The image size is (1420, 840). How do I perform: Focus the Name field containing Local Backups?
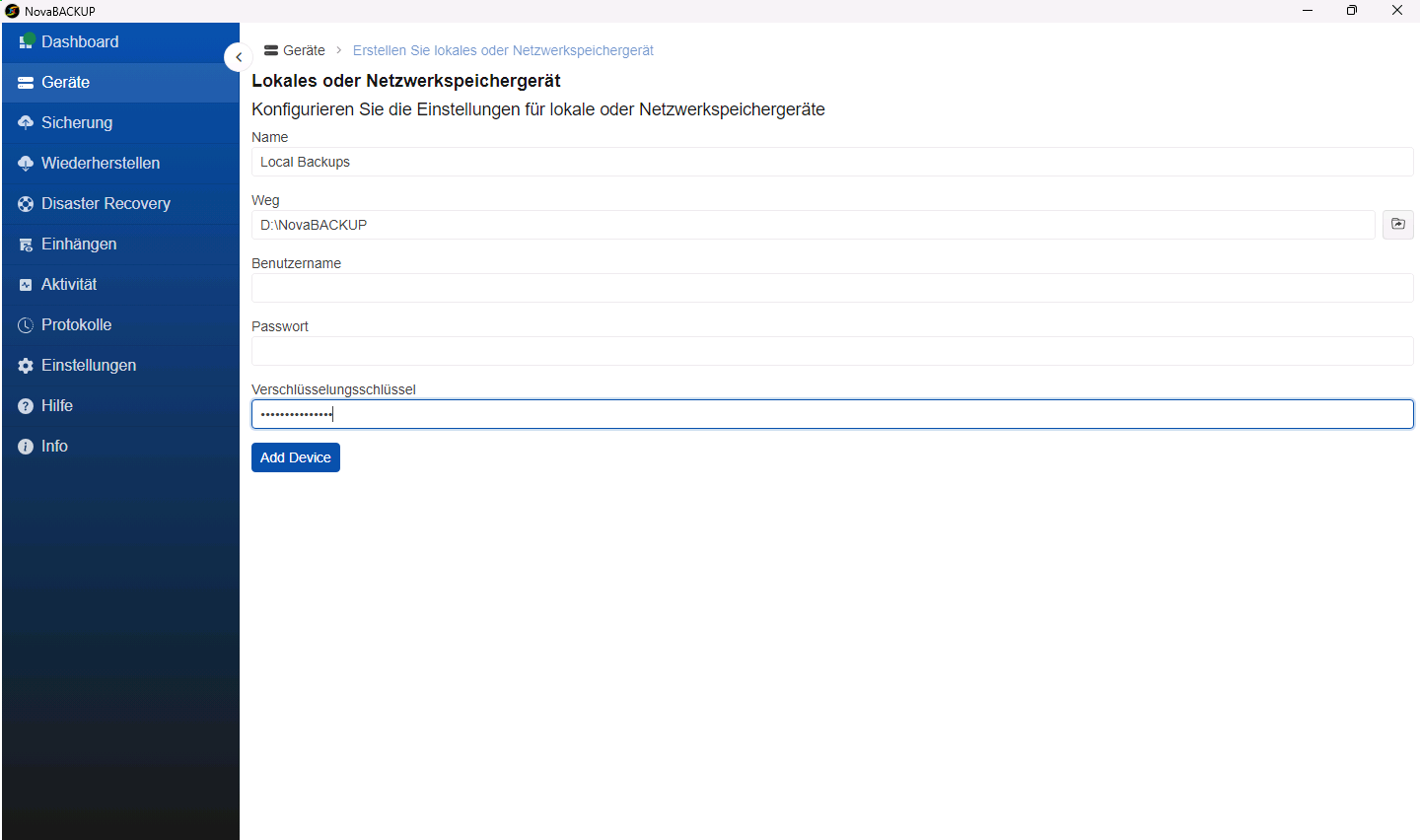click(832, 162)
